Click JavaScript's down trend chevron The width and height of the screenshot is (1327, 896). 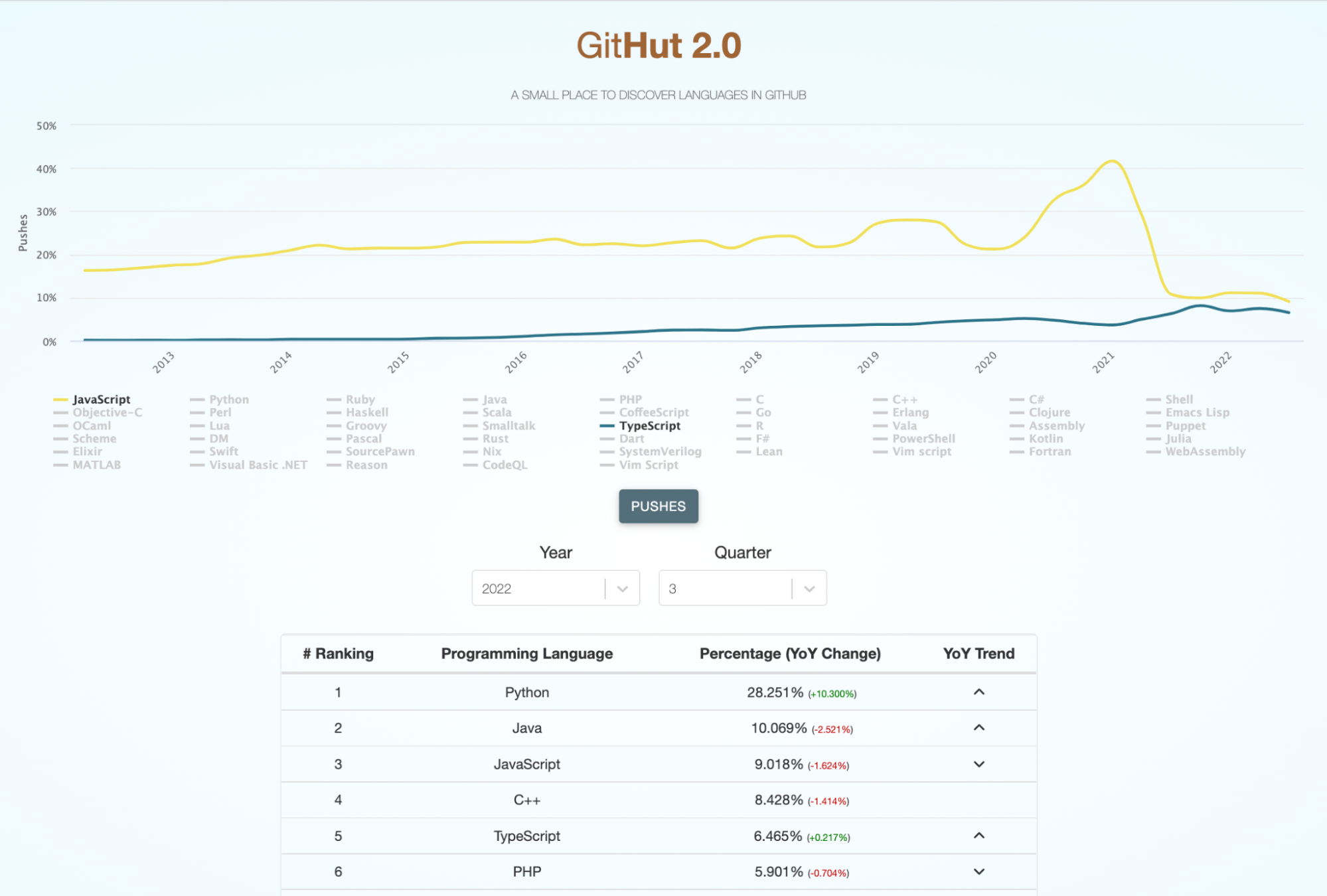[x=978, y=764]
